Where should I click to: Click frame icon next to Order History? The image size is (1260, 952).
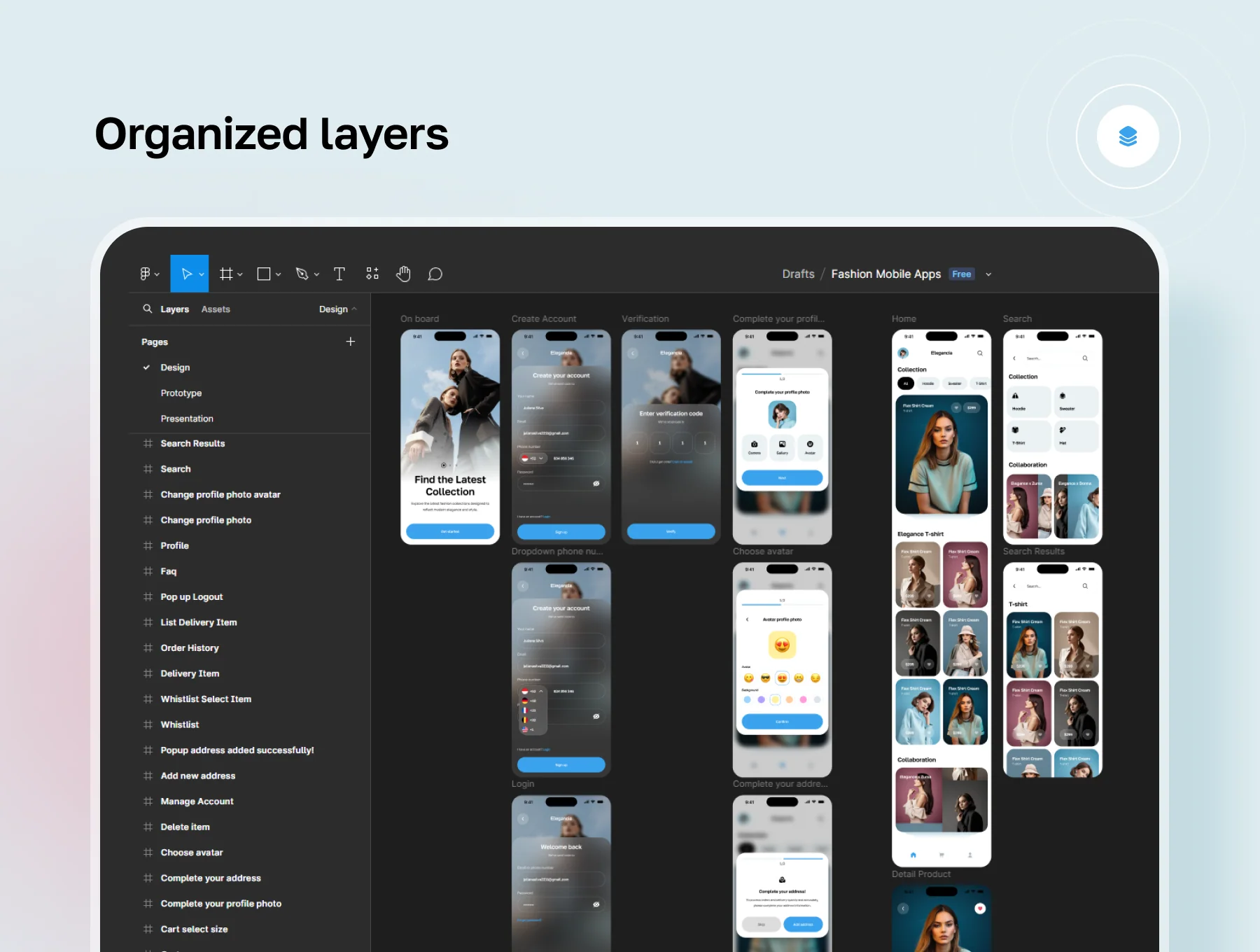coord(148,647)
